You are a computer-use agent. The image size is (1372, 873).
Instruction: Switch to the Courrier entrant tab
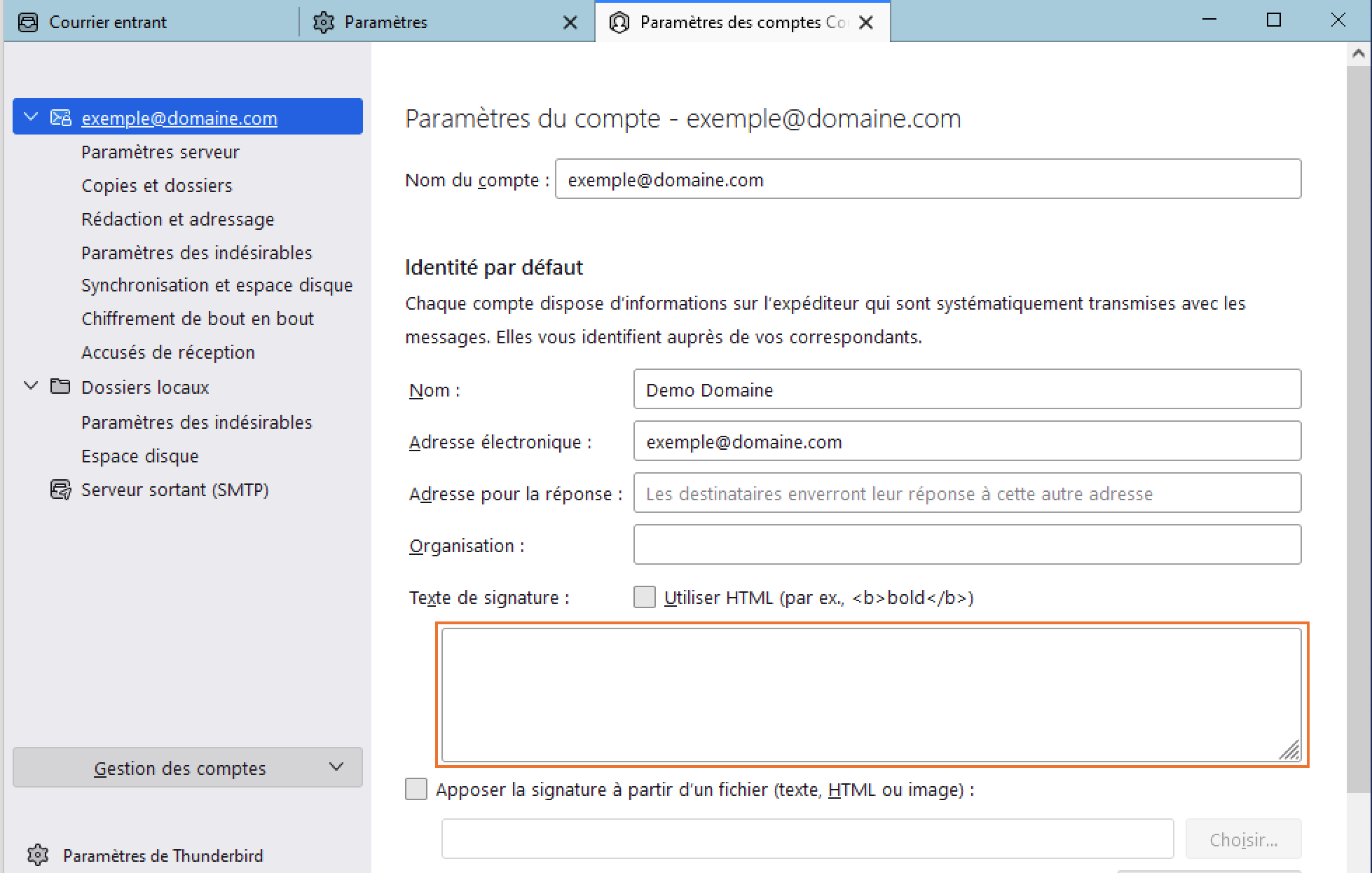151,22
